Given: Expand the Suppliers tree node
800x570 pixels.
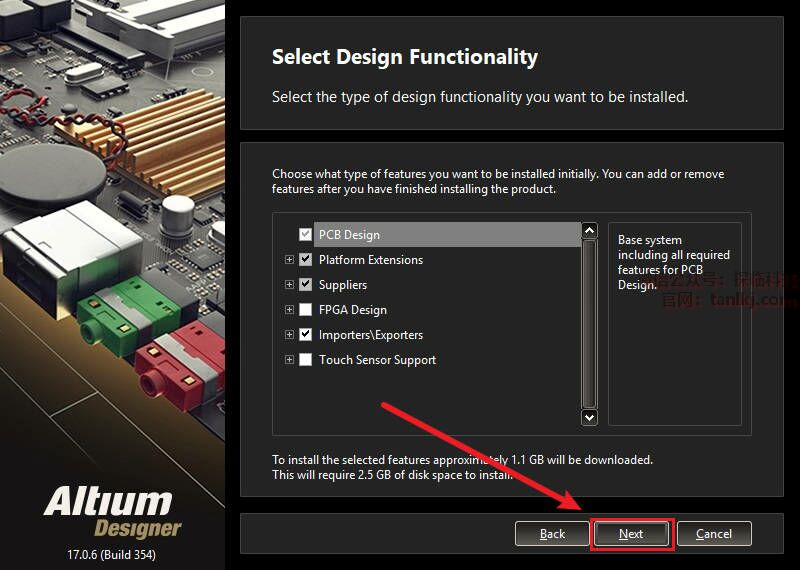Looking at the screenshot, I should [x=289, y=285].
